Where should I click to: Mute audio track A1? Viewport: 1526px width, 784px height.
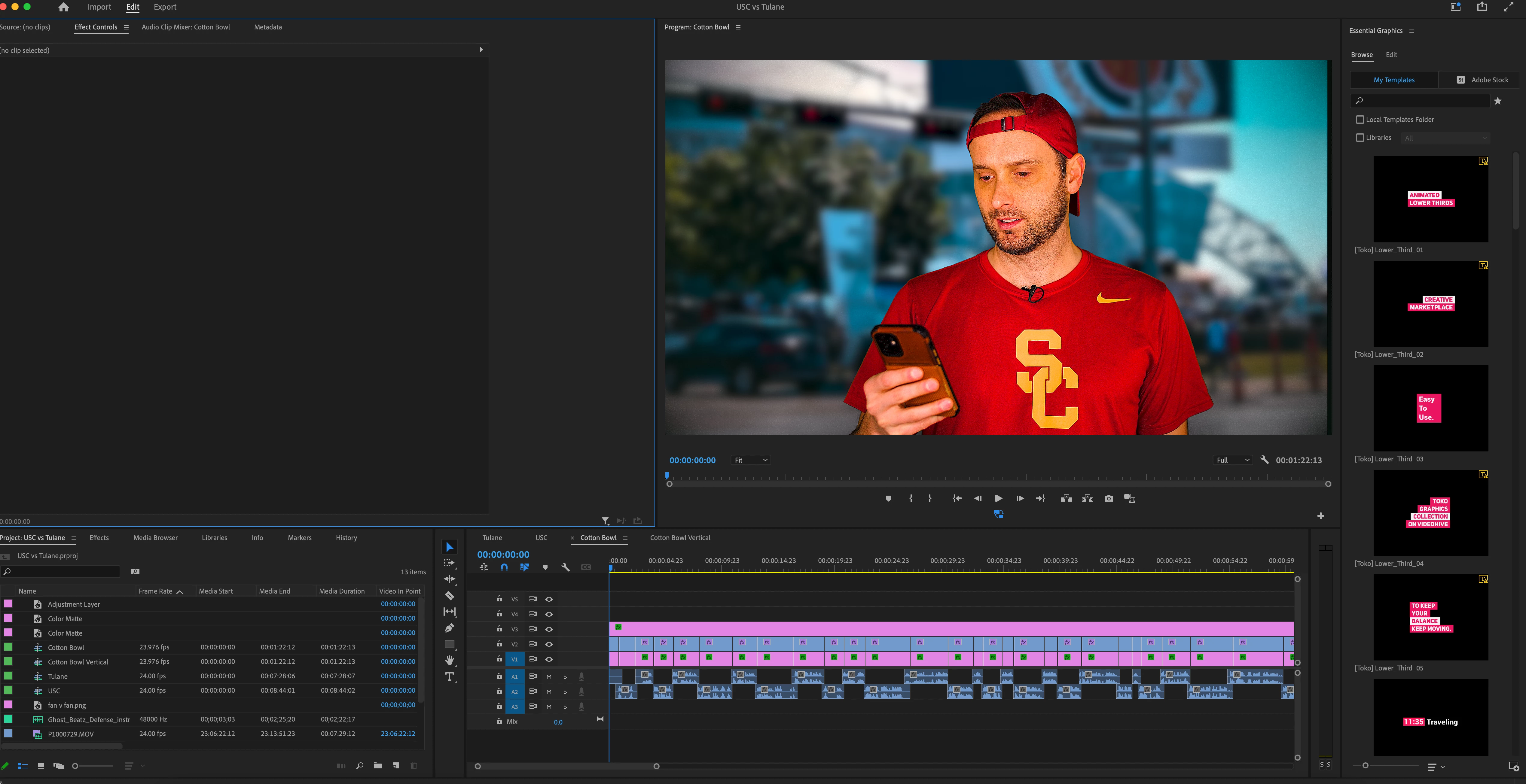pos(548,676)
